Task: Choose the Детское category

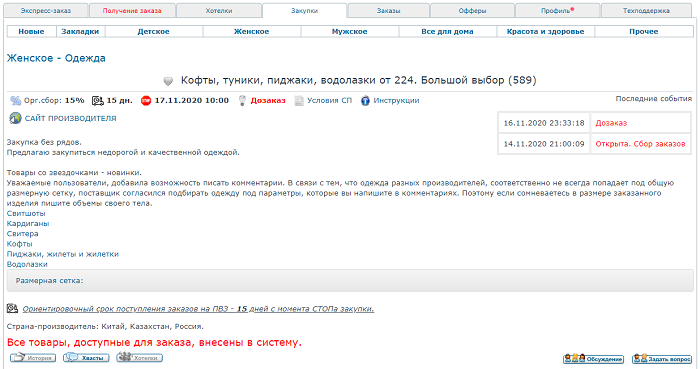Action: click(x=154, y=32)
